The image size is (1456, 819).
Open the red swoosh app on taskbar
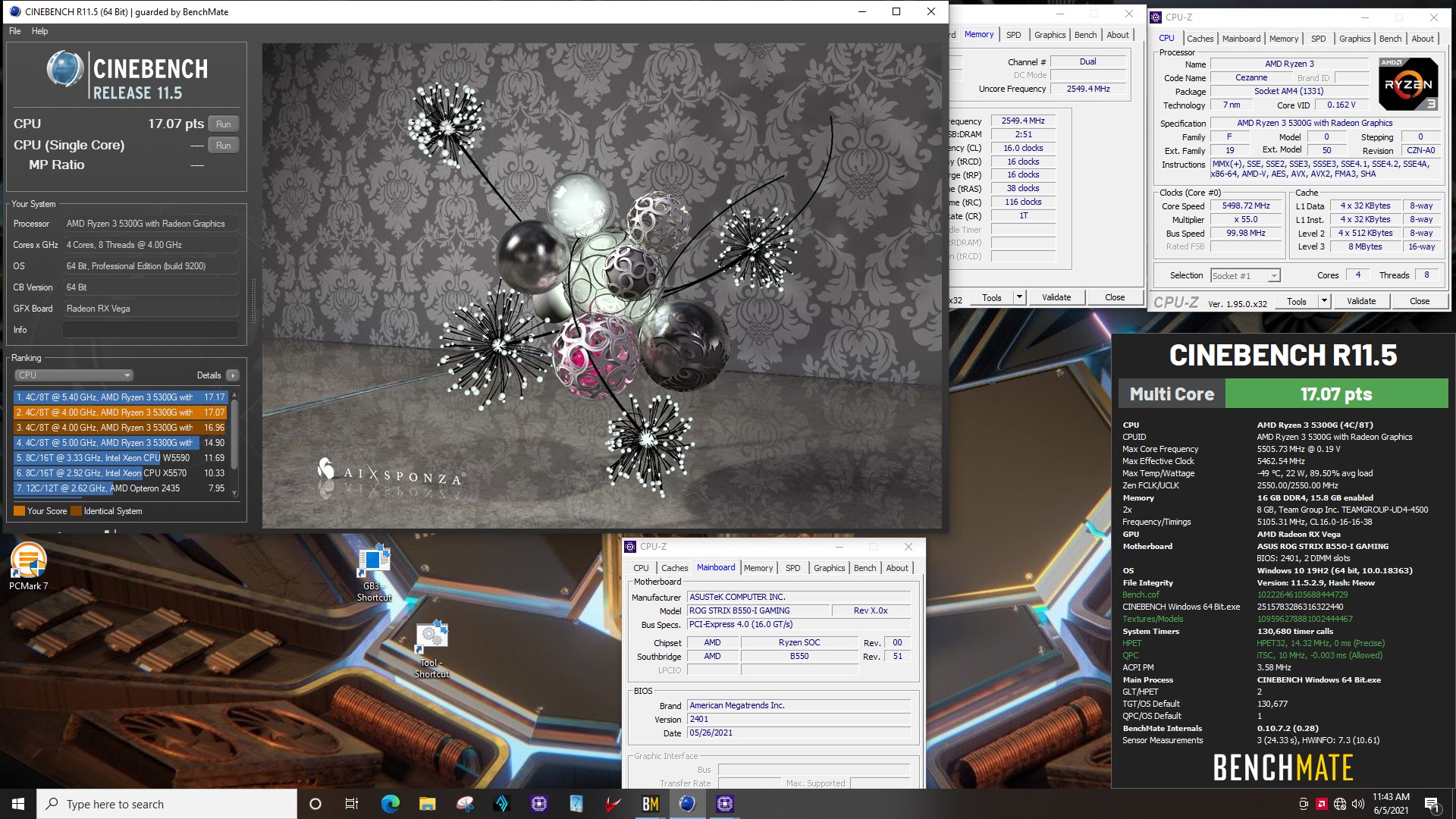point(613,804)
